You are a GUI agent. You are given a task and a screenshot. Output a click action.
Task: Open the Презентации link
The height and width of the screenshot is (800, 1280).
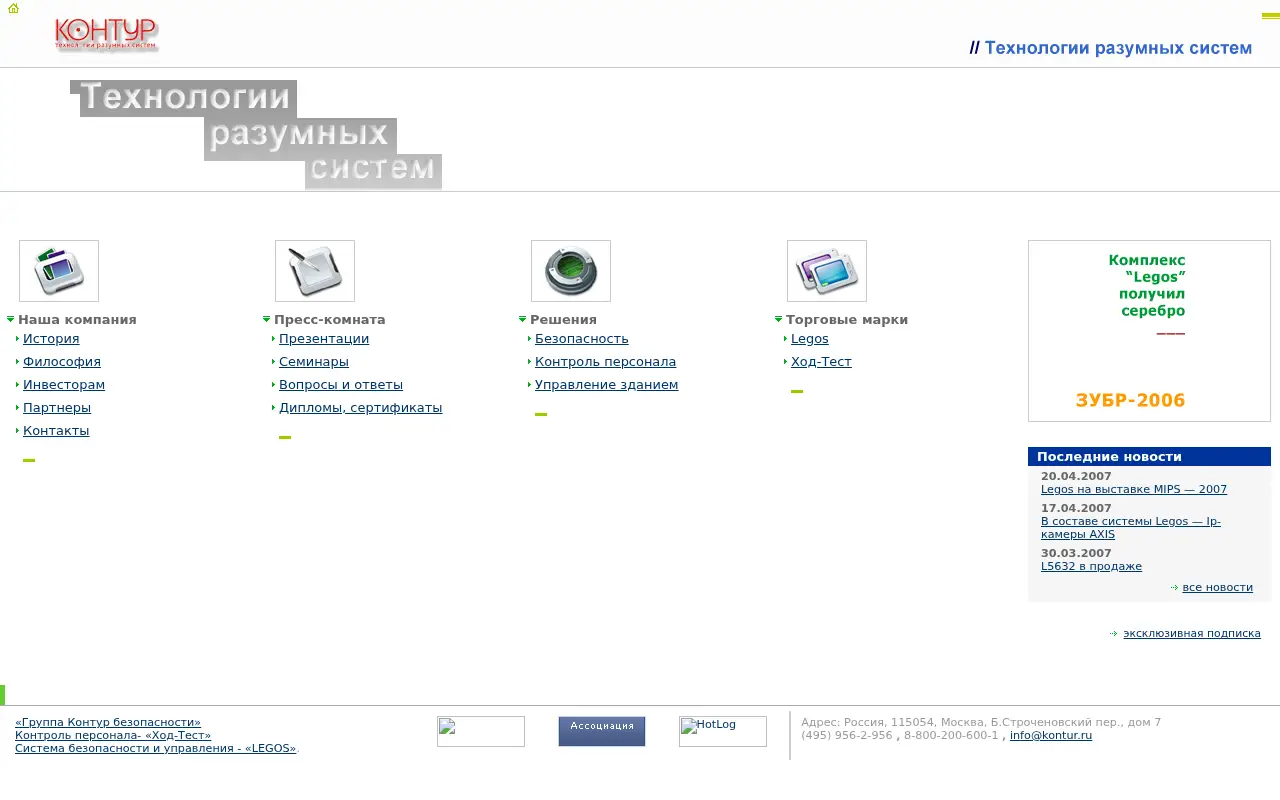[324, 339]
